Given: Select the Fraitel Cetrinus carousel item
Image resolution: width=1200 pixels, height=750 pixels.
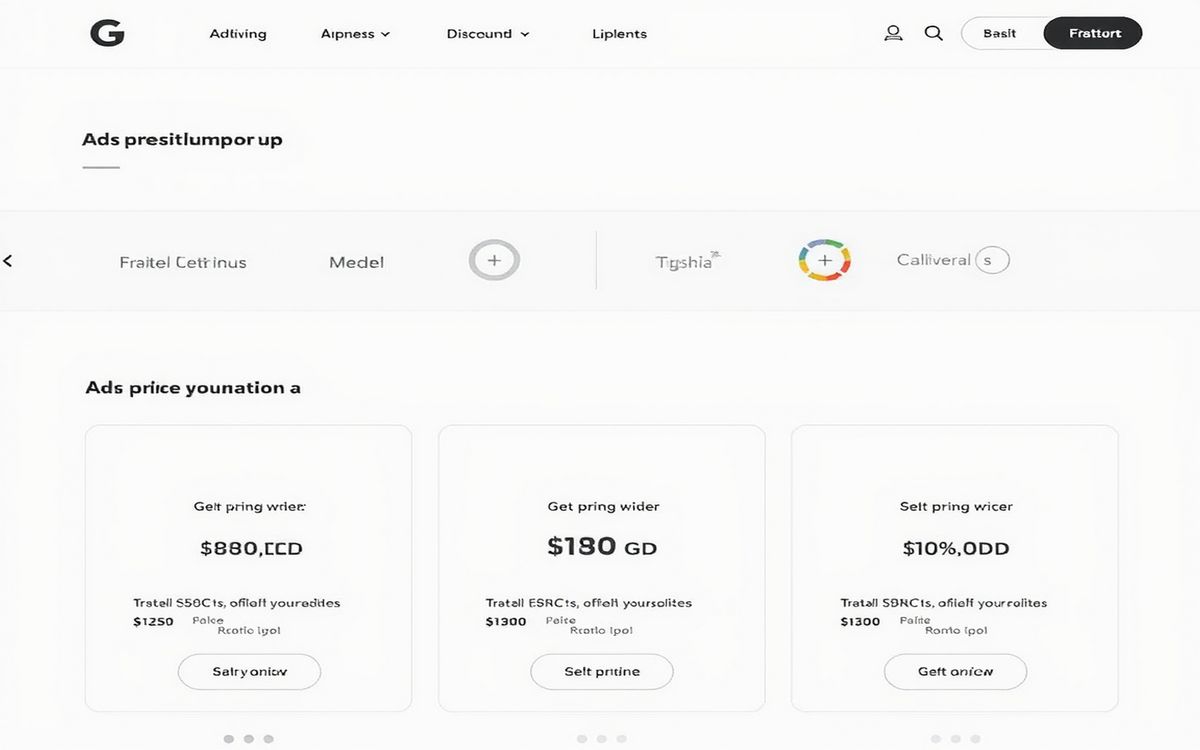Looking at the screenshot, I should tap(183, 262).
